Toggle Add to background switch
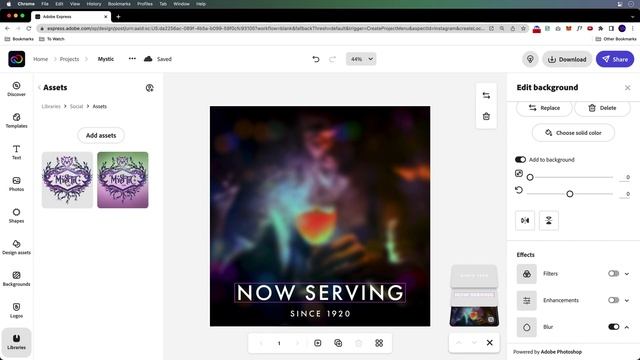 pos(520,160)
